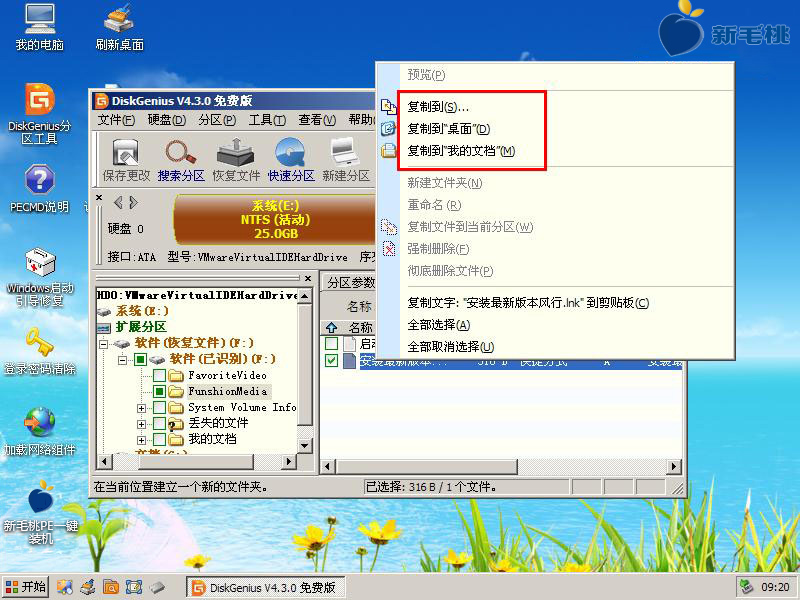This screenshot has height=600, width=800.
Task: Check the unchecked first file row checkbox
Action: [x=331, y=343]
